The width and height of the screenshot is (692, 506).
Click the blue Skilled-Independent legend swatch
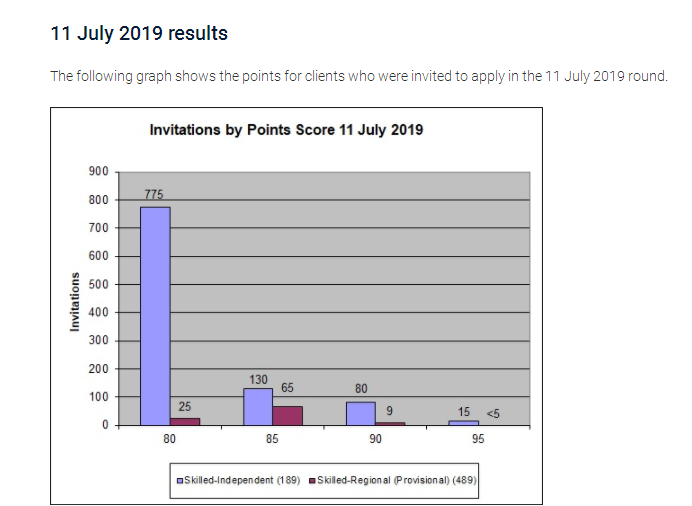180,481
